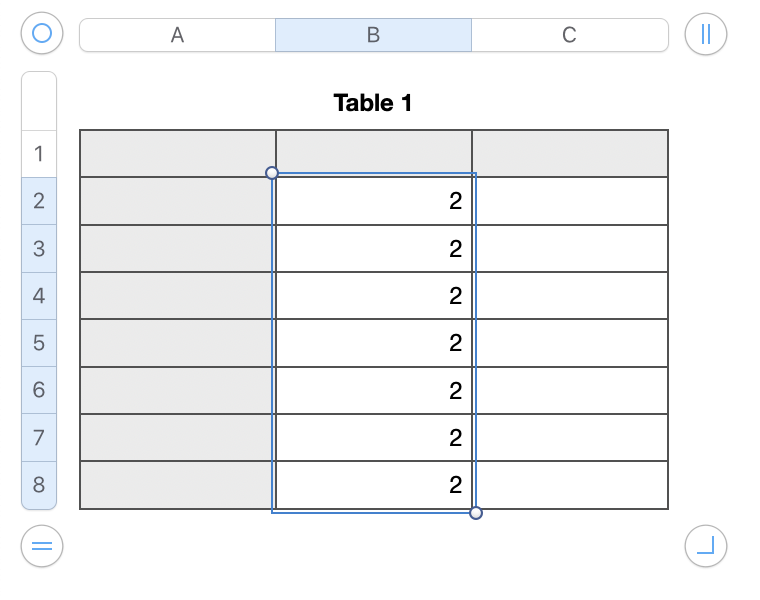
Task: Select column B header
Action: point(373,35)
